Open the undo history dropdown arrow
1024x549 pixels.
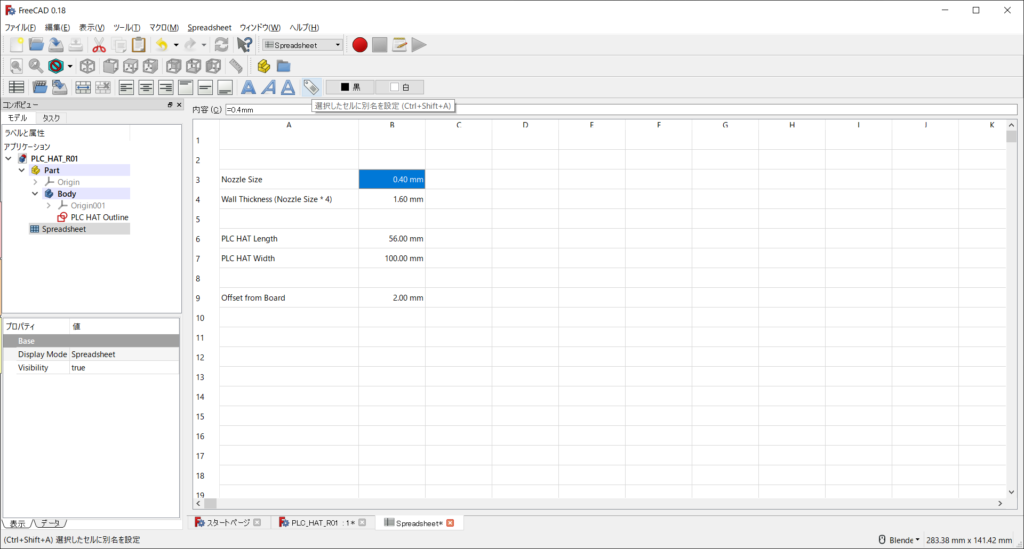tap(176, 44)
